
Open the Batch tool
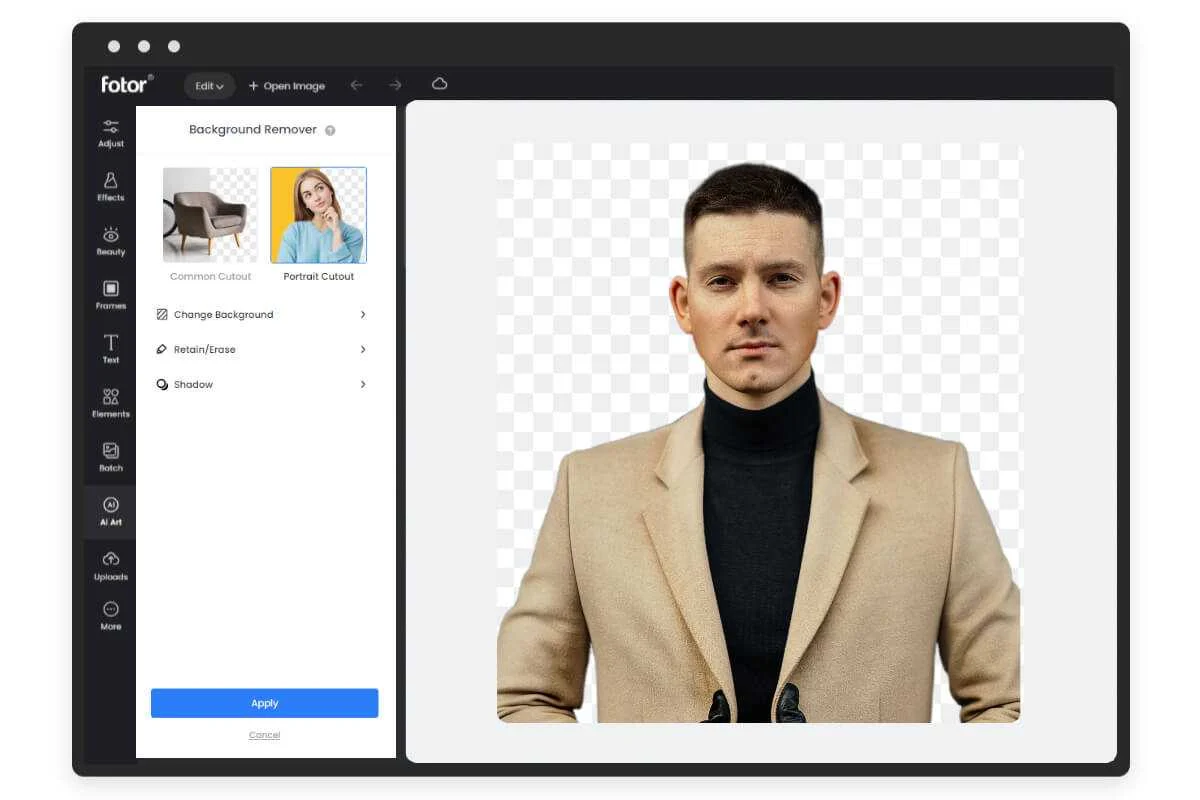pos(110,456)
